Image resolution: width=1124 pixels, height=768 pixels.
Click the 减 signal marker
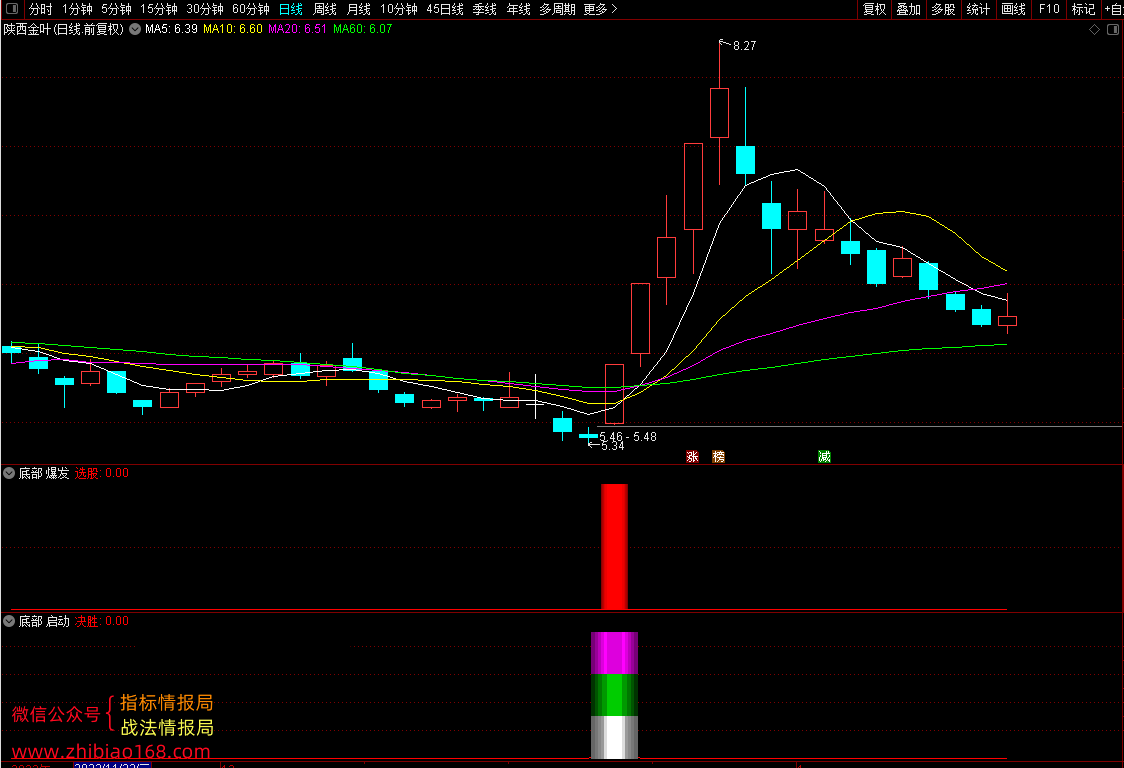824,457
